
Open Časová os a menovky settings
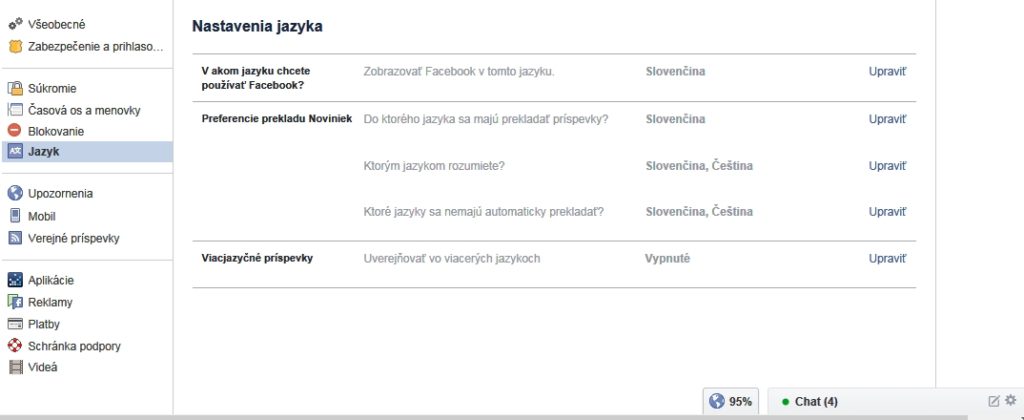coord(83,110)
